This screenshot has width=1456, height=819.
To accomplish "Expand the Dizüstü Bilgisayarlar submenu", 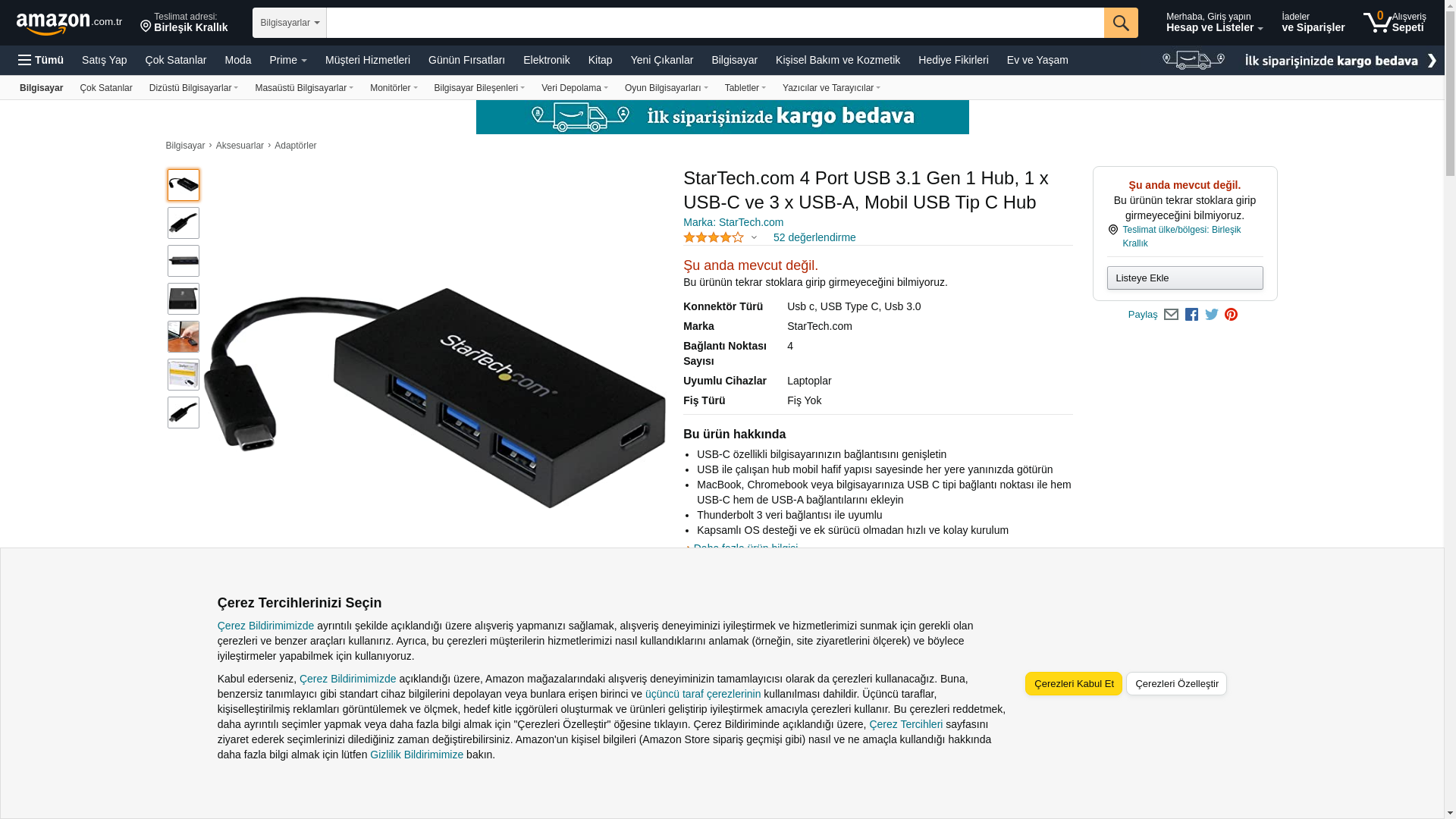I will [x=193, y=88].
